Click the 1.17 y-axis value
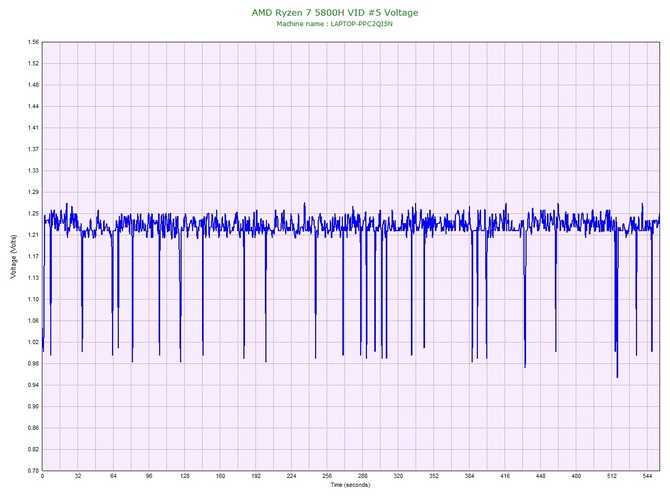670x502 pixels. pyautogui.click(x=33, y=256)
